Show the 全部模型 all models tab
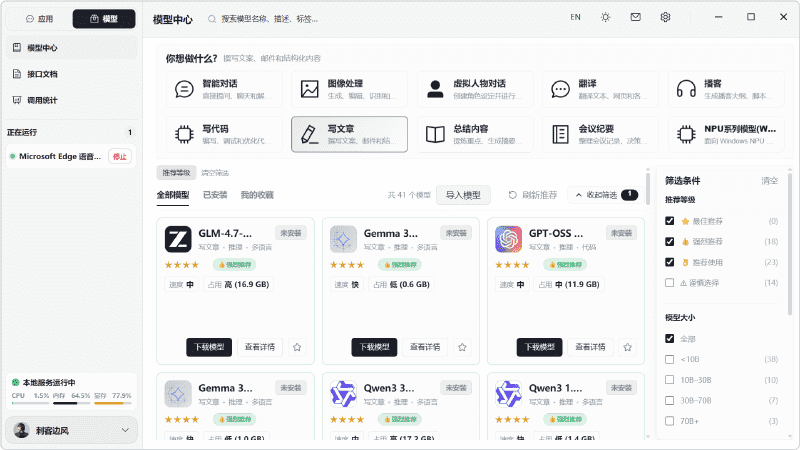Image resolution: width=800 pixels, height=450 pixels. click(x=173, y=195)
